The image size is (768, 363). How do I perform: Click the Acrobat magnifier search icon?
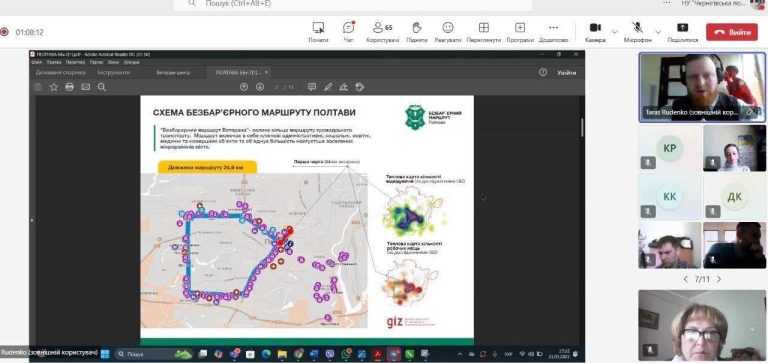[x=101, y=87]
